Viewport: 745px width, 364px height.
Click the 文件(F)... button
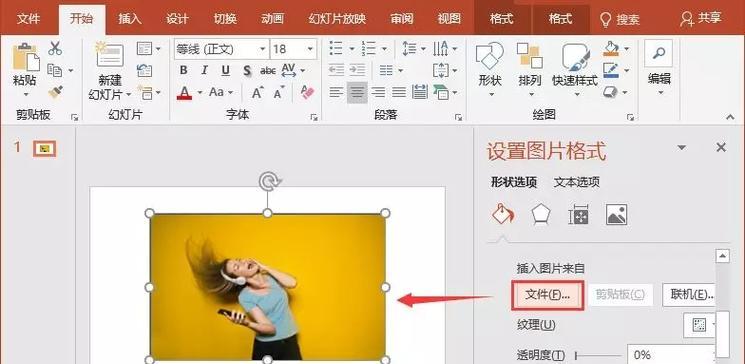[547, 295]
